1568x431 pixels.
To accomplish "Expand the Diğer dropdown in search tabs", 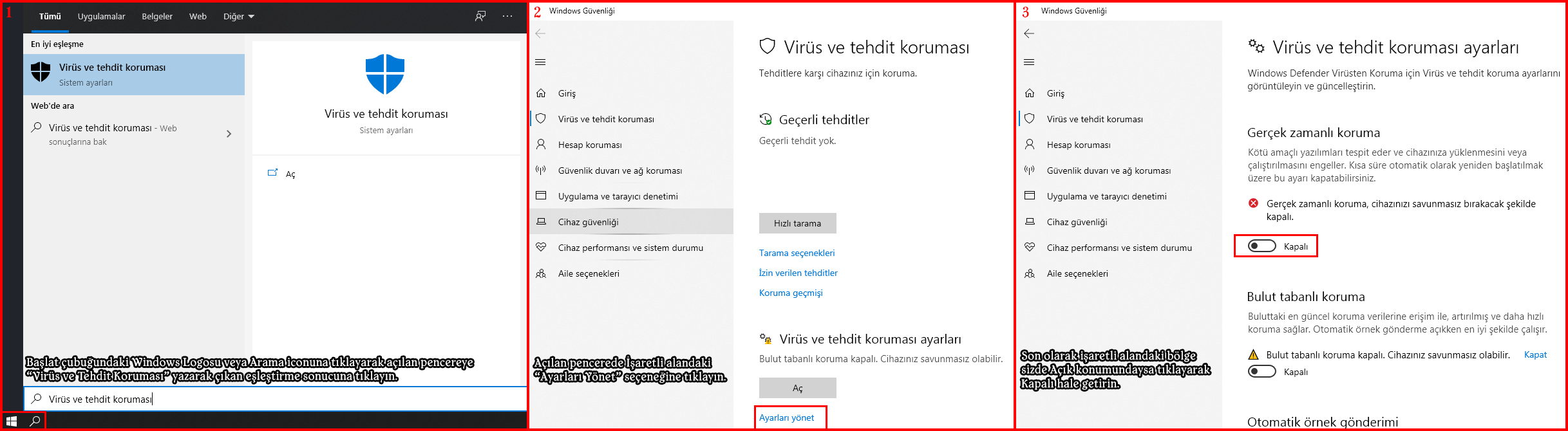I will pos(238,17).
